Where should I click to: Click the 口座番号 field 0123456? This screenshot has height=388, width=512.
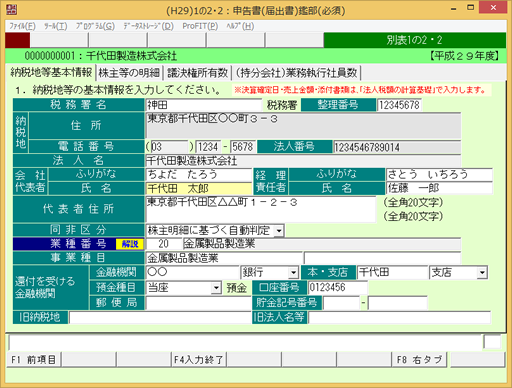[338, 288]
